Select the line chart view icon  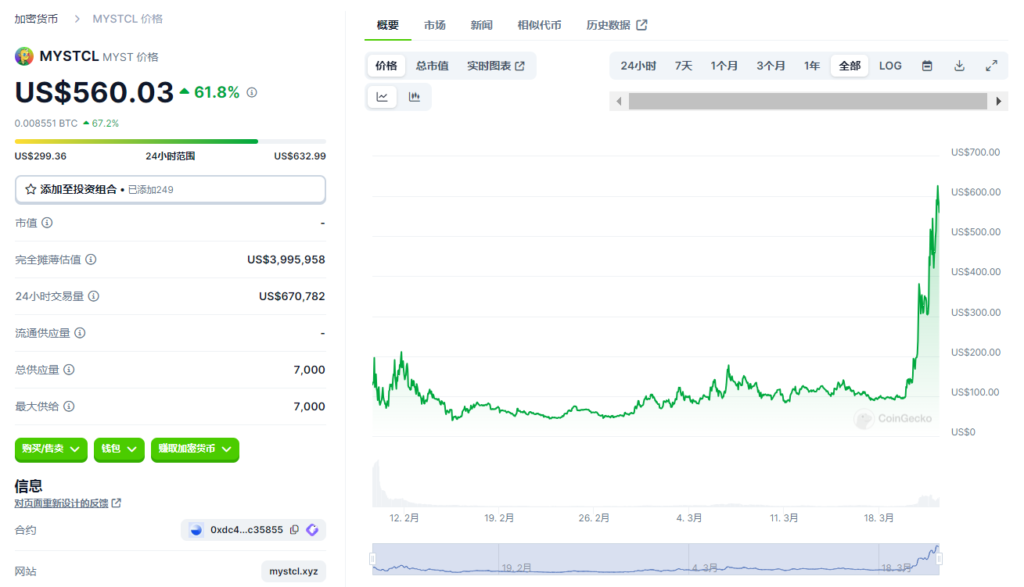pos(382,97)
